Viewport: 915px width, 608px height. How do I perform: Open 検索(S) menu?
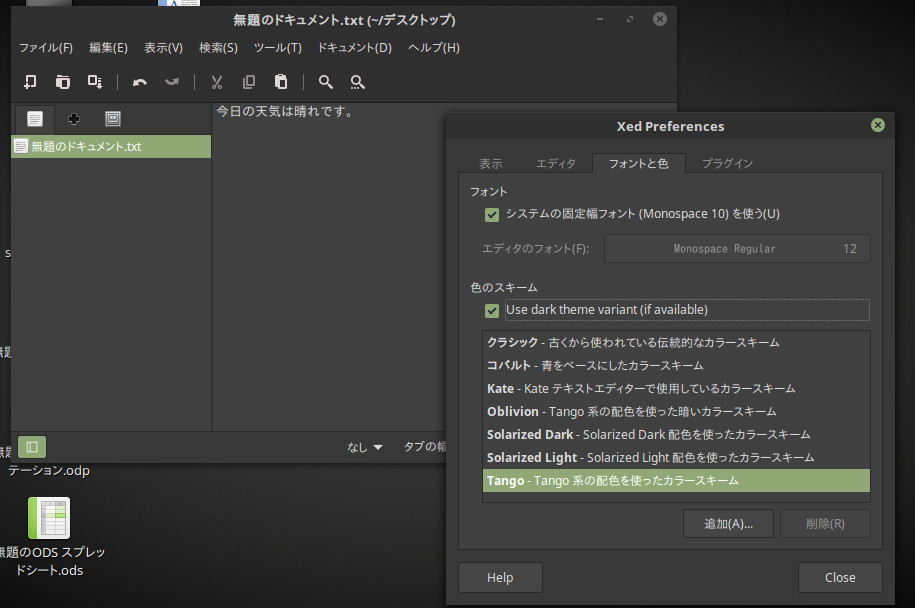[218, 48]
